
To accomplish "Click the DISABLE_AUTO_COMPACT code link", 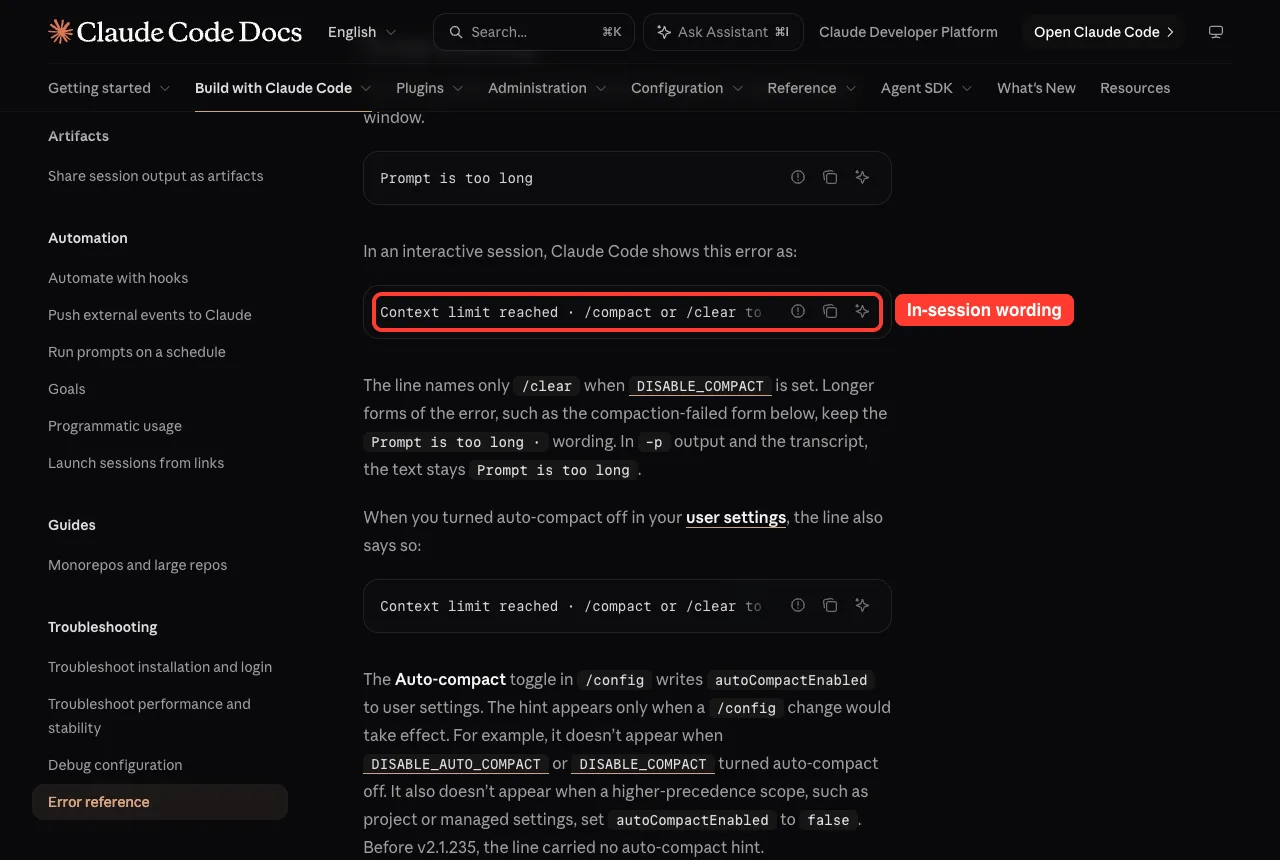I will pyautogui.click(x=456, y=764).
